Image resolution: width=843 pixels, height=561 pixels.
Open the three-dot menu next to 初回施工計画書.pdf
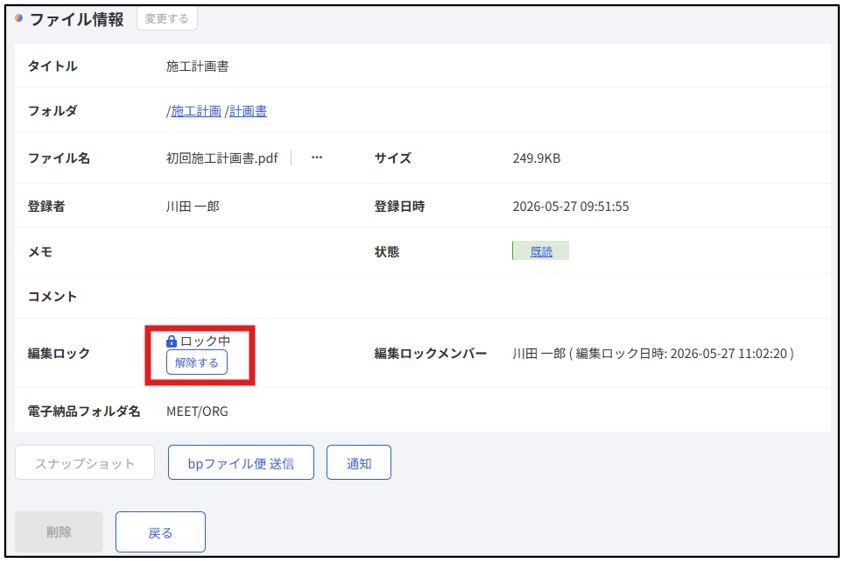(x=317, y=158)
